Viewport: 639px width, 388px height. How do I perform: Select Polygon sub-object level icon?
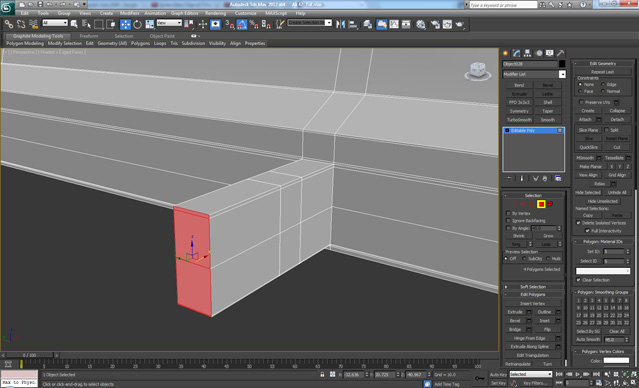point(541,204)
